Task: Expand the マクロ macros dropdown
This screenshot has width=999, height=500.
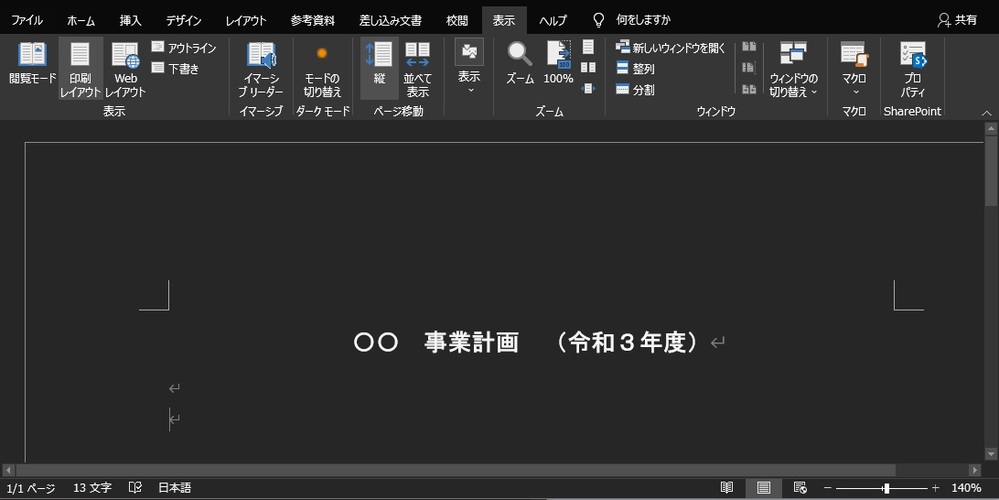Action: pyautogui.click(x=854, y=68)
